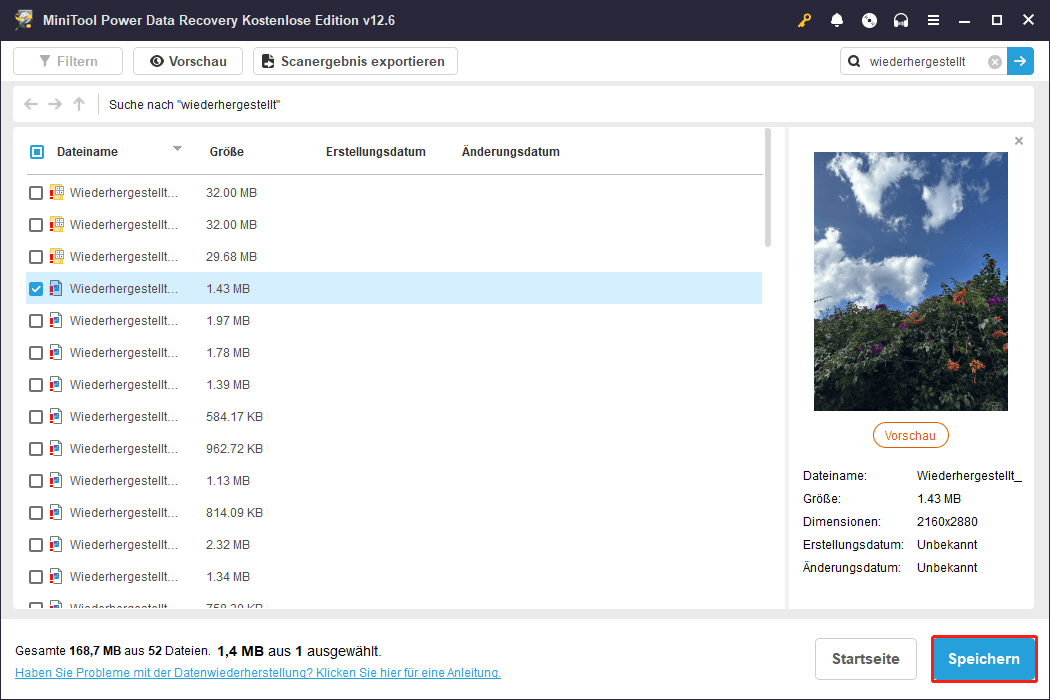
Task: Uncheck the highlighted 1.43 MB file
Action: tap(37, 288)
